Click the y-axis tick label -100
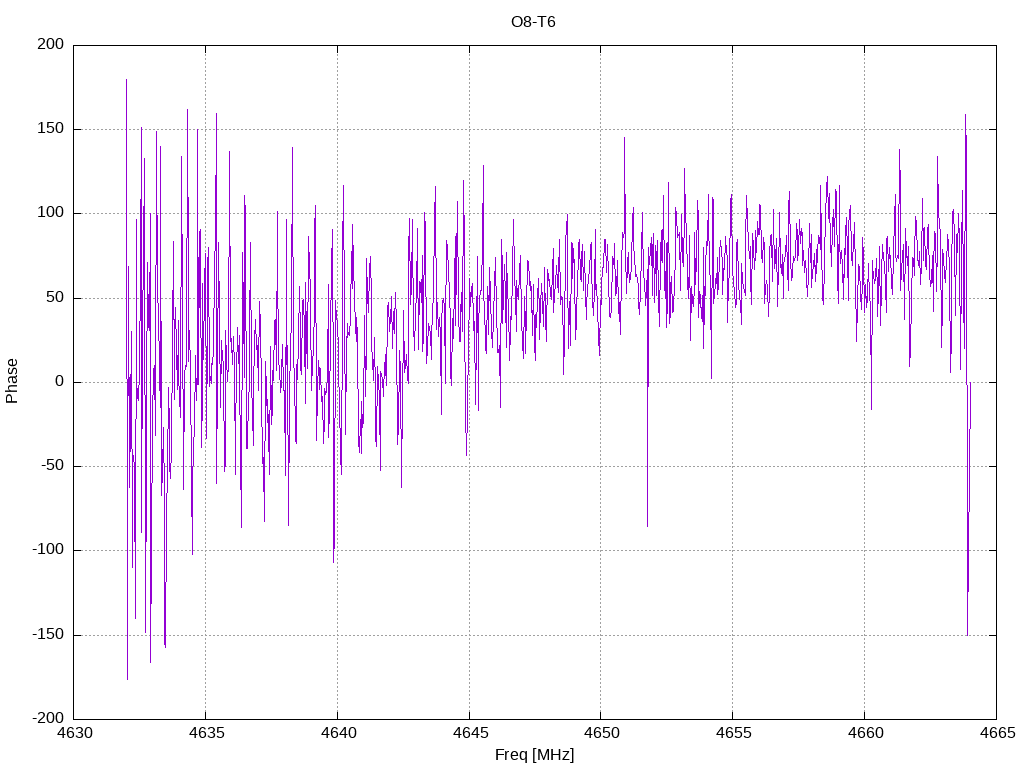 pyautogui.click(x=48, y=550)
